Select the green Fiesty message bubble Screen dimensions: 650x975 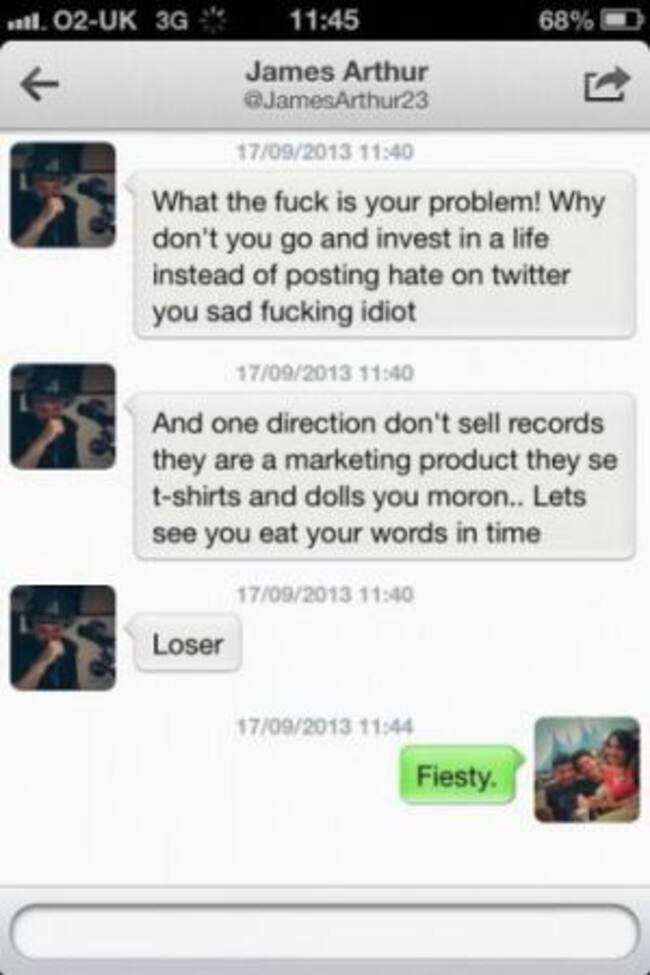[458, 775]
